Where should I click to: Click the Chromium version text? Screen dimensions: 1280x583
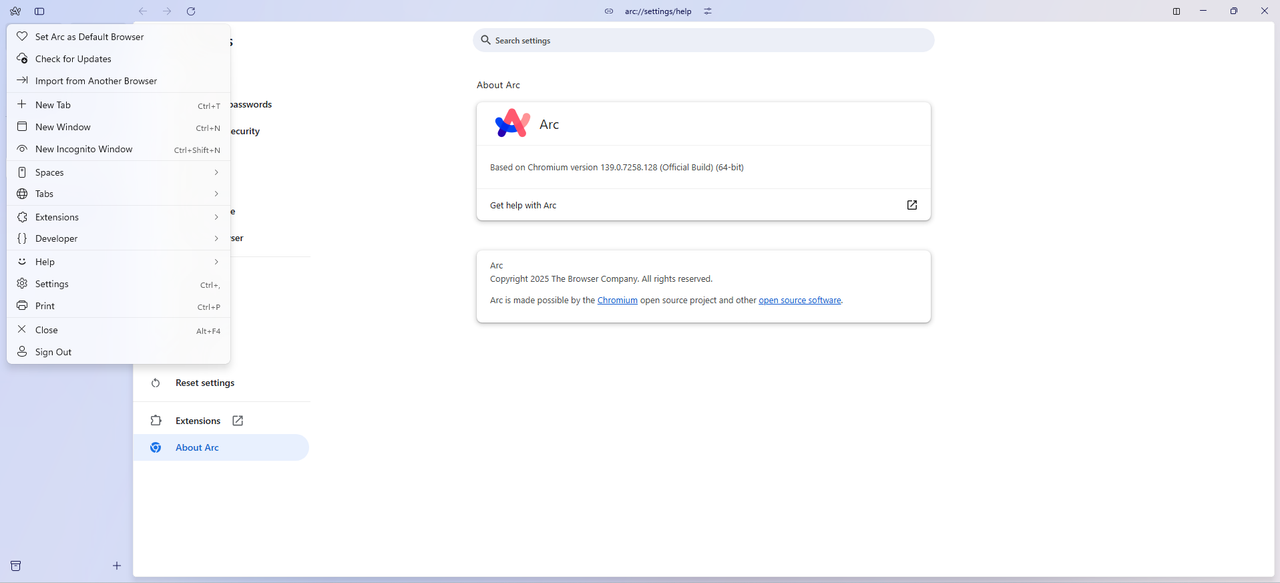[x=617, y=167]
